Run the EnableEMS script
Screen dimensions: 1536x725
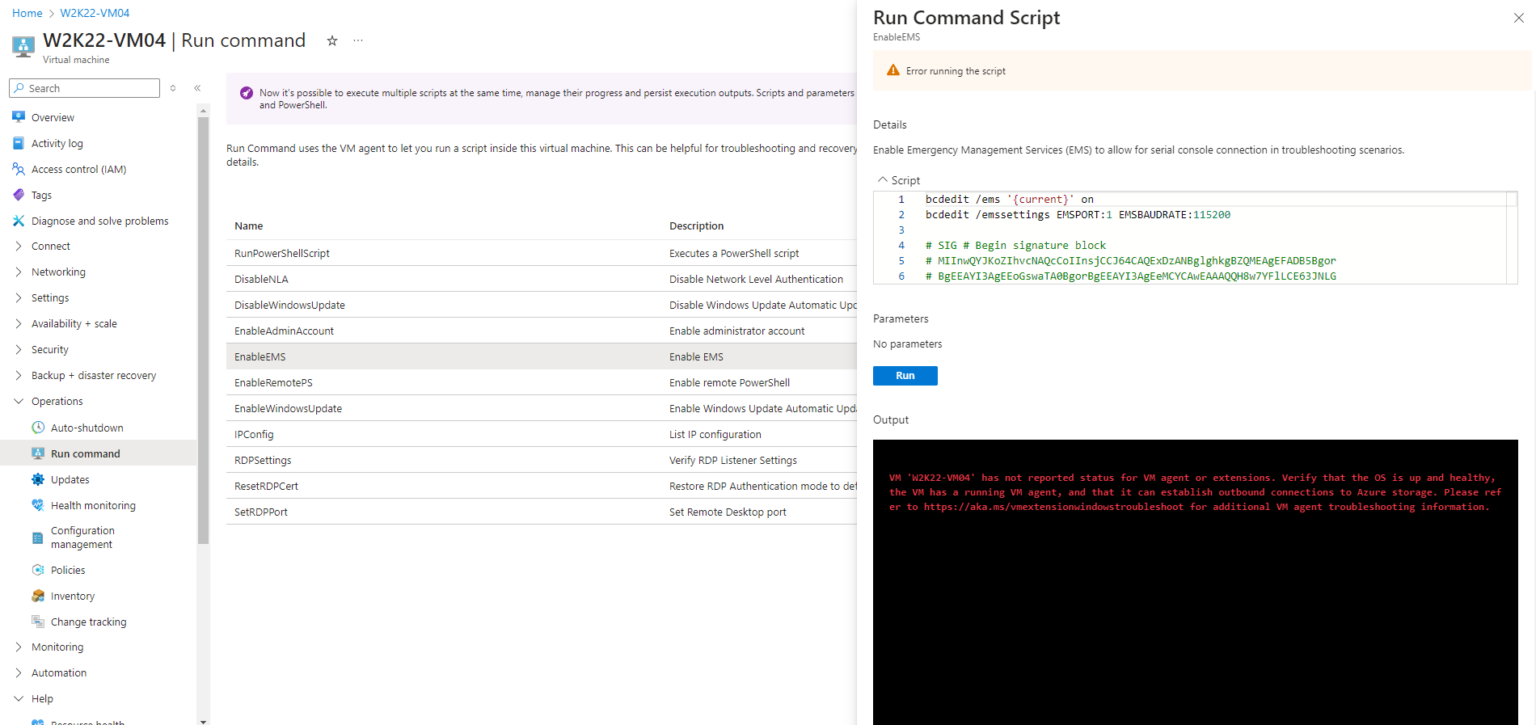click(904, 375)
